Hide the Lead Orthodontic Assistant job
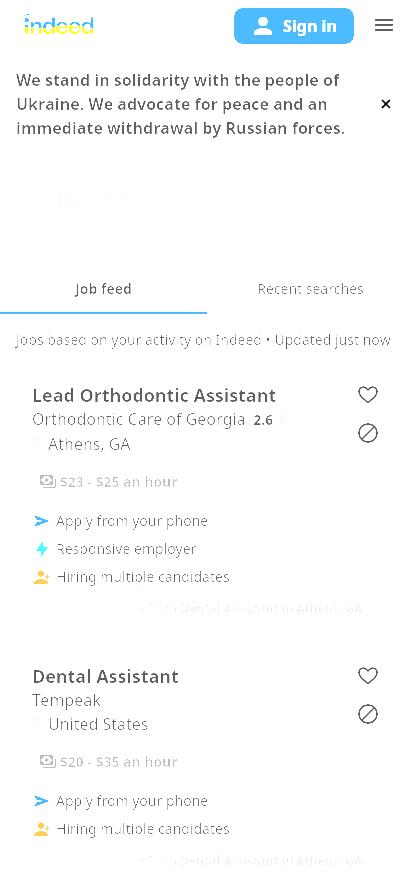The image size is (414, 896). 368,433
